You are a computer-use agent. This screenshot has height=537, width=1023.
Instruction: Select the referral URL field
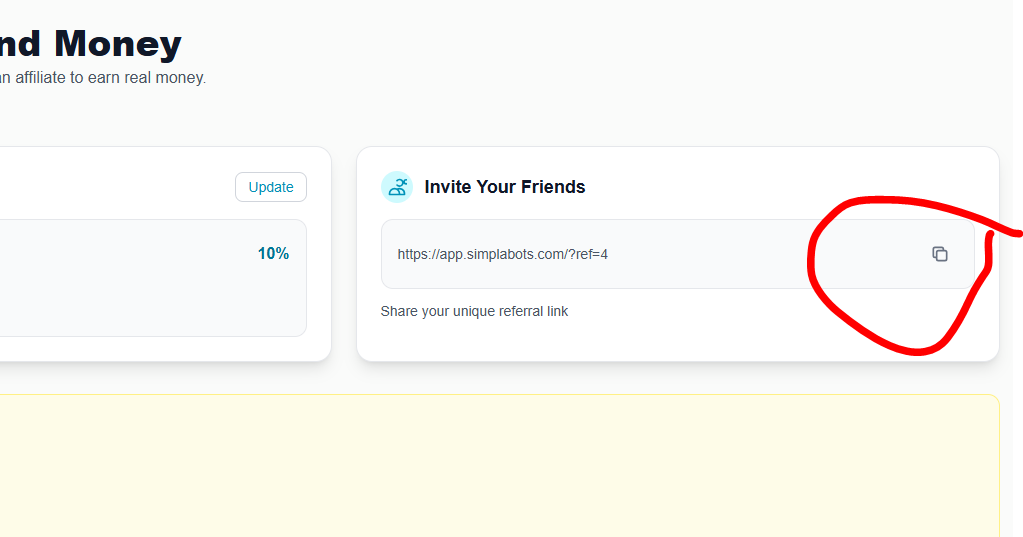click(x=678, y=254)
